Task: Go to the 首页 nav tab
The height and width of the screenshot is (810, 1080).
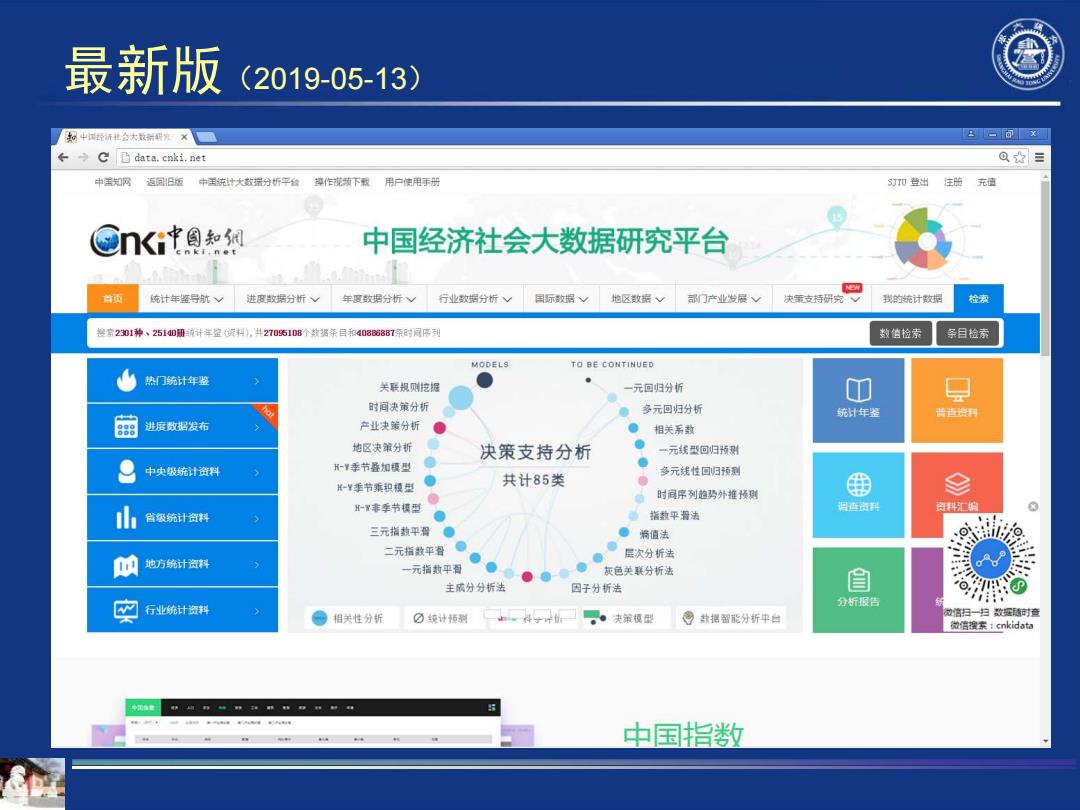Action: pyautogui.click(x=113, y=299)
